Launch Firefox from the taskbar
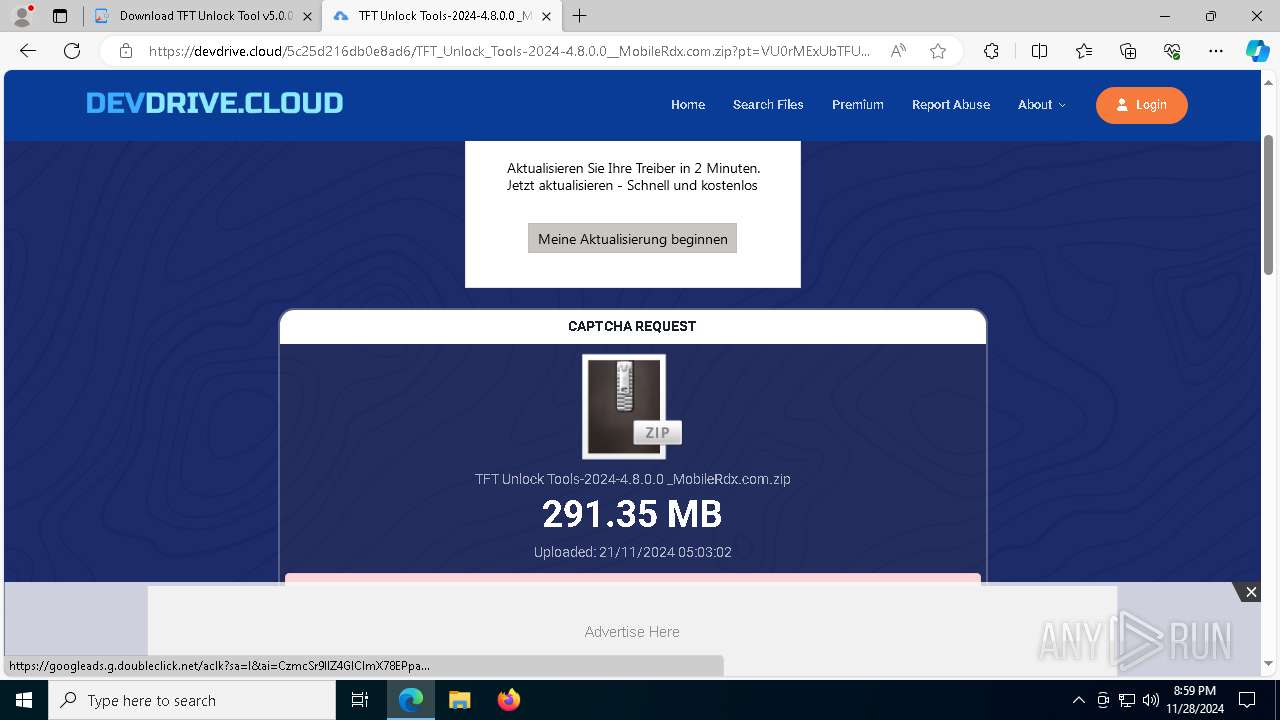Screen dimensions: 1280x720 pos(508,700)
